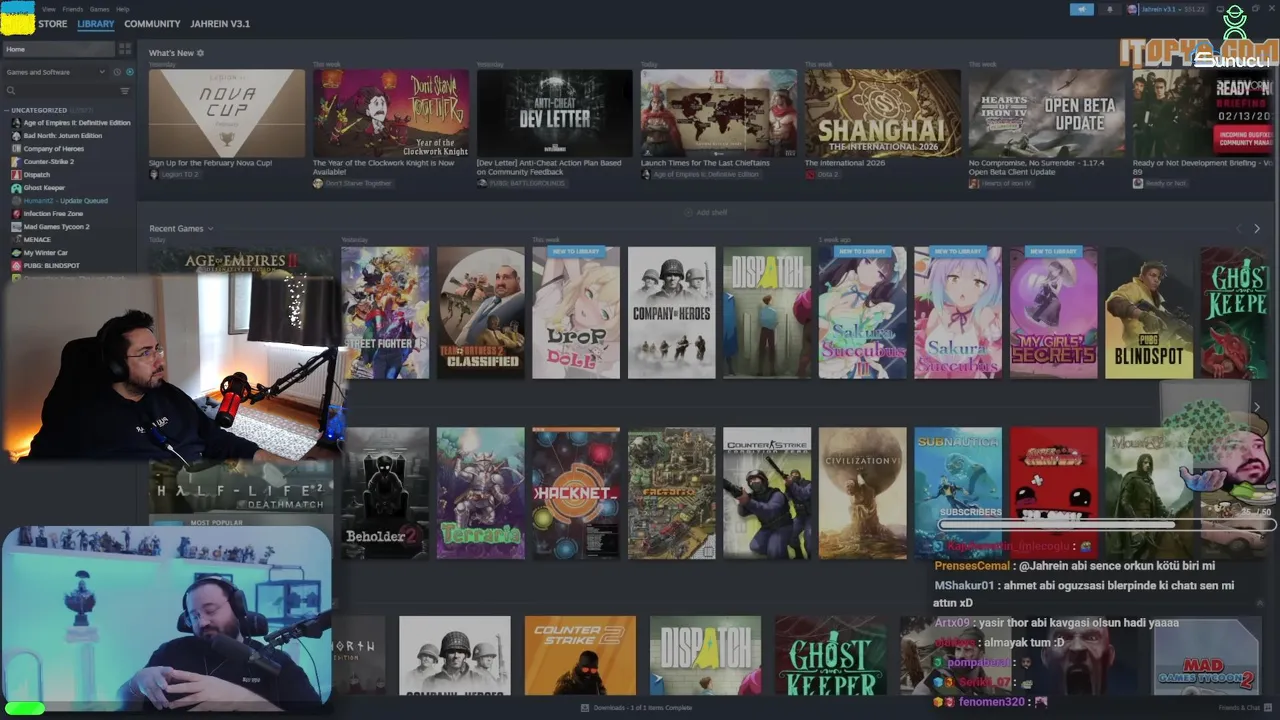
Task: Open Company of Heroes cover in Recent Games
Action: coord(671,313)
